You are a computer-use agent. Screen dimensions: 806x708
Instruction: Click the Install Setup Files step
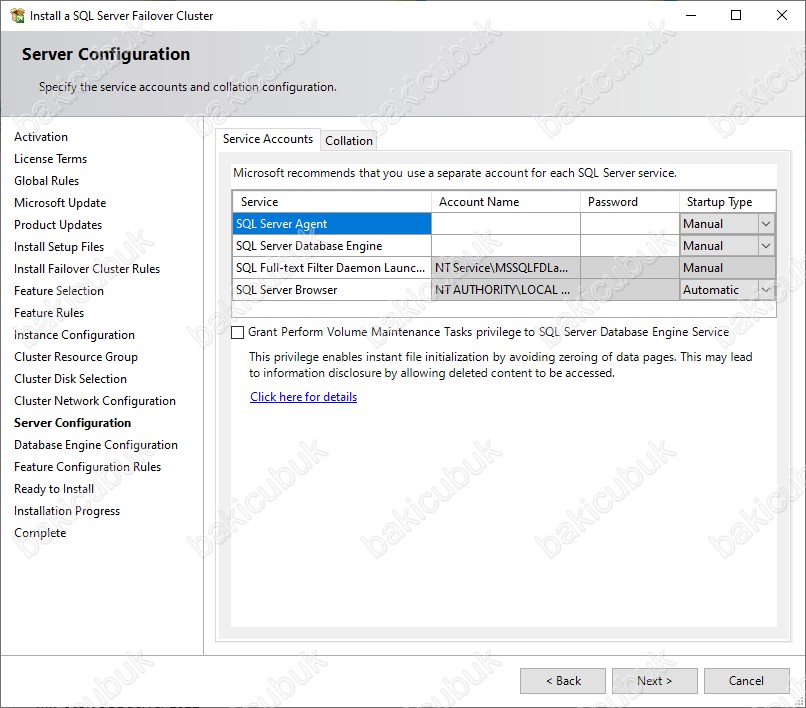[x=59, y=247]
